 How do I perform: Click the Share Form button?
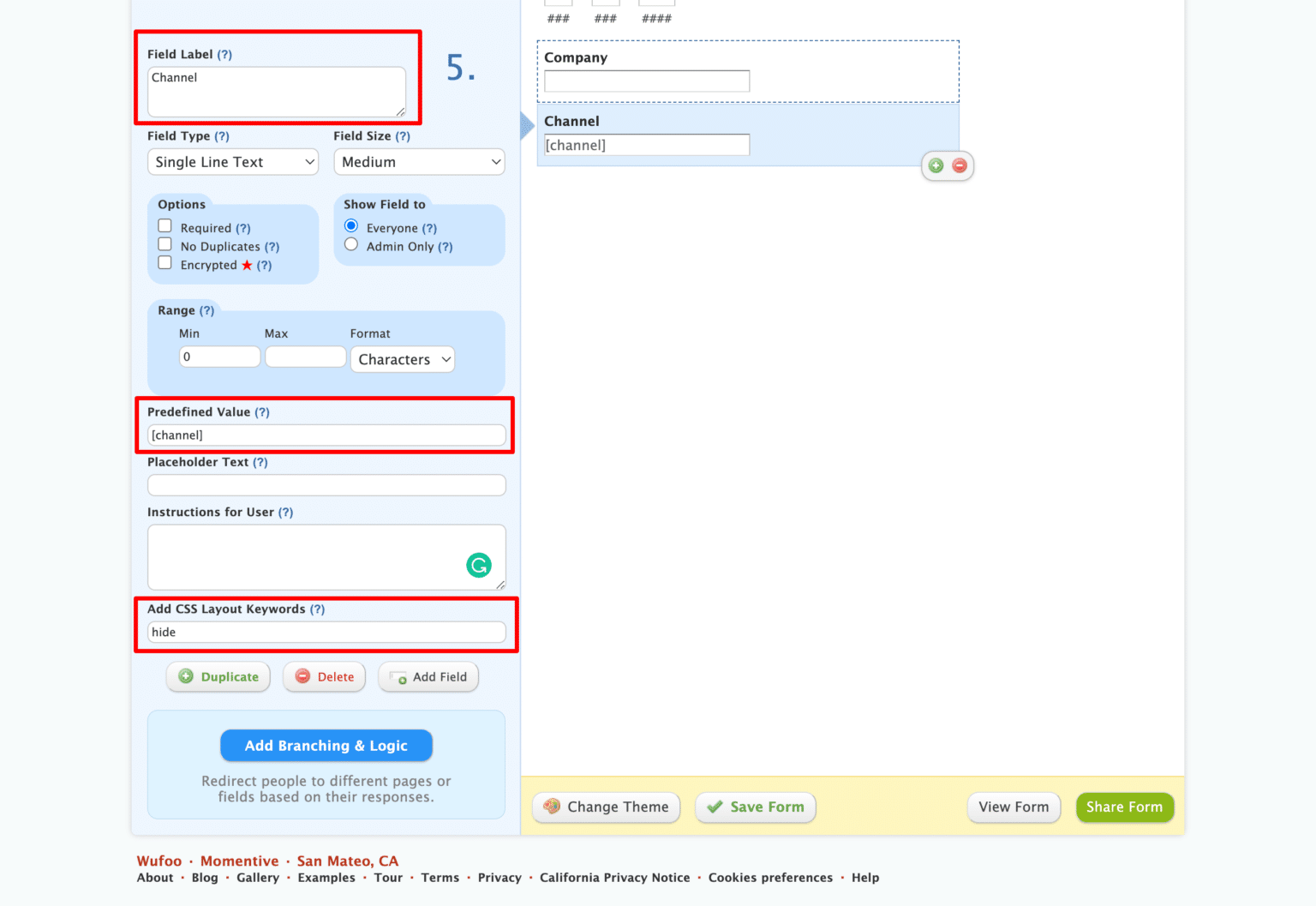[x=1125, y=807]
